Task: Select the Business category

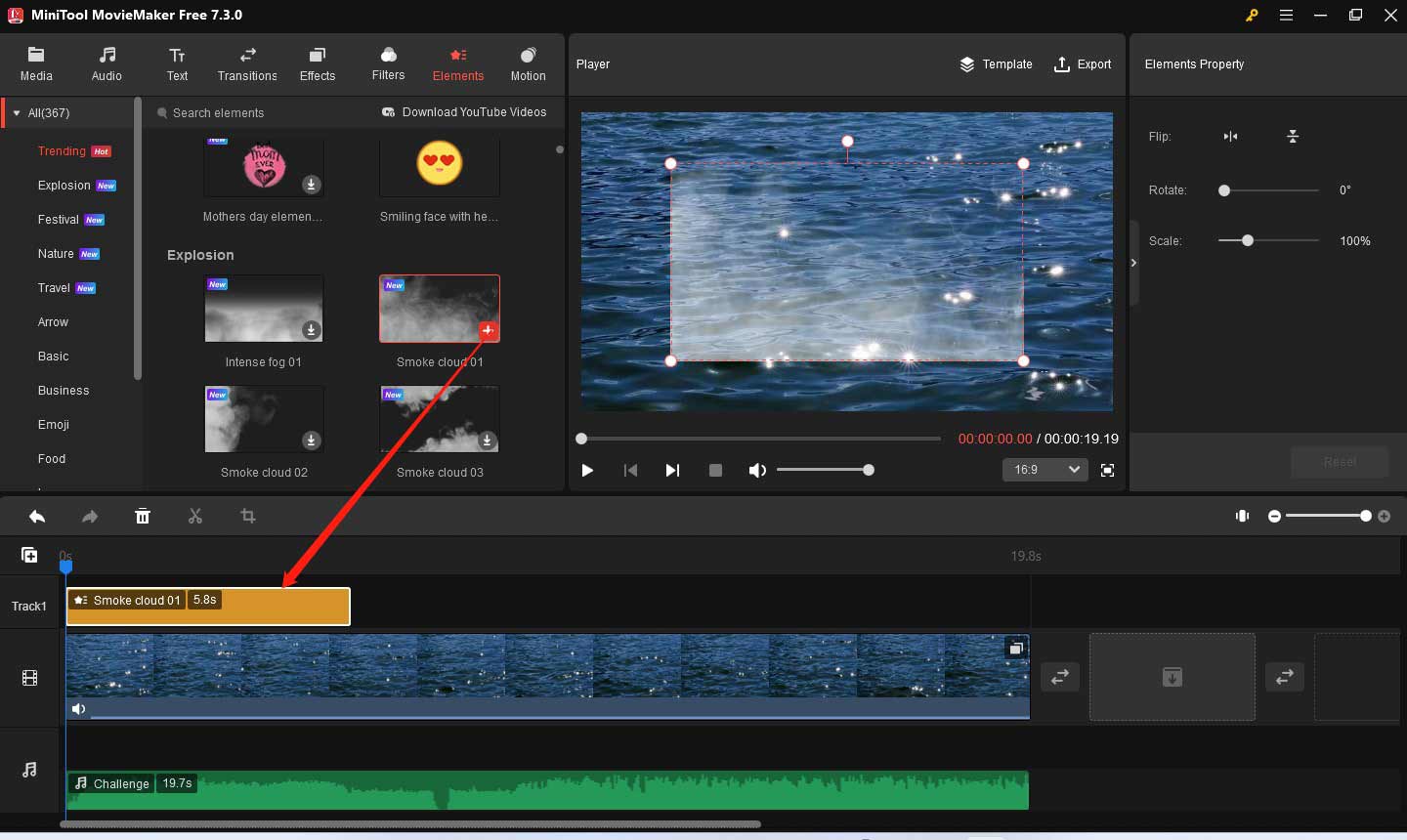Action: click(64, 391)
